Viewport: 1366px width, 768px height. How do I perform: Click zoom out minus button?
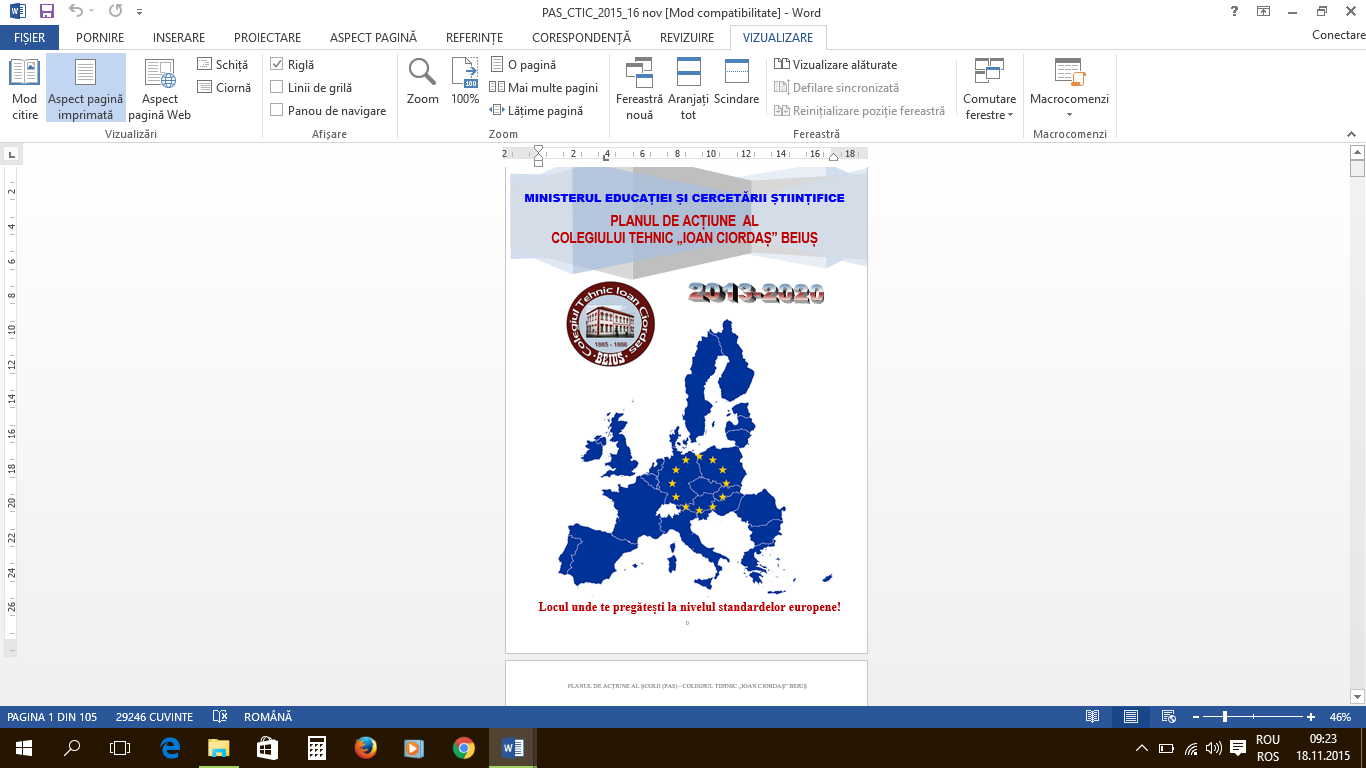pos(1195,717)
